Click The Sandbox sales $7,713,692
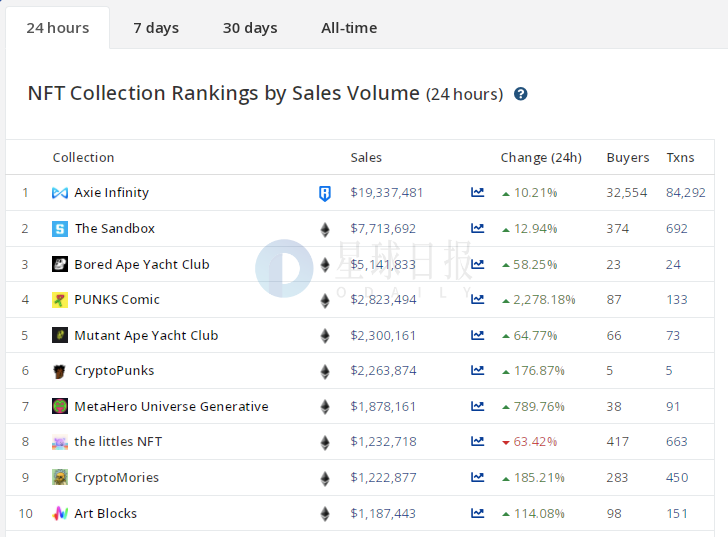 pos(383,229)
